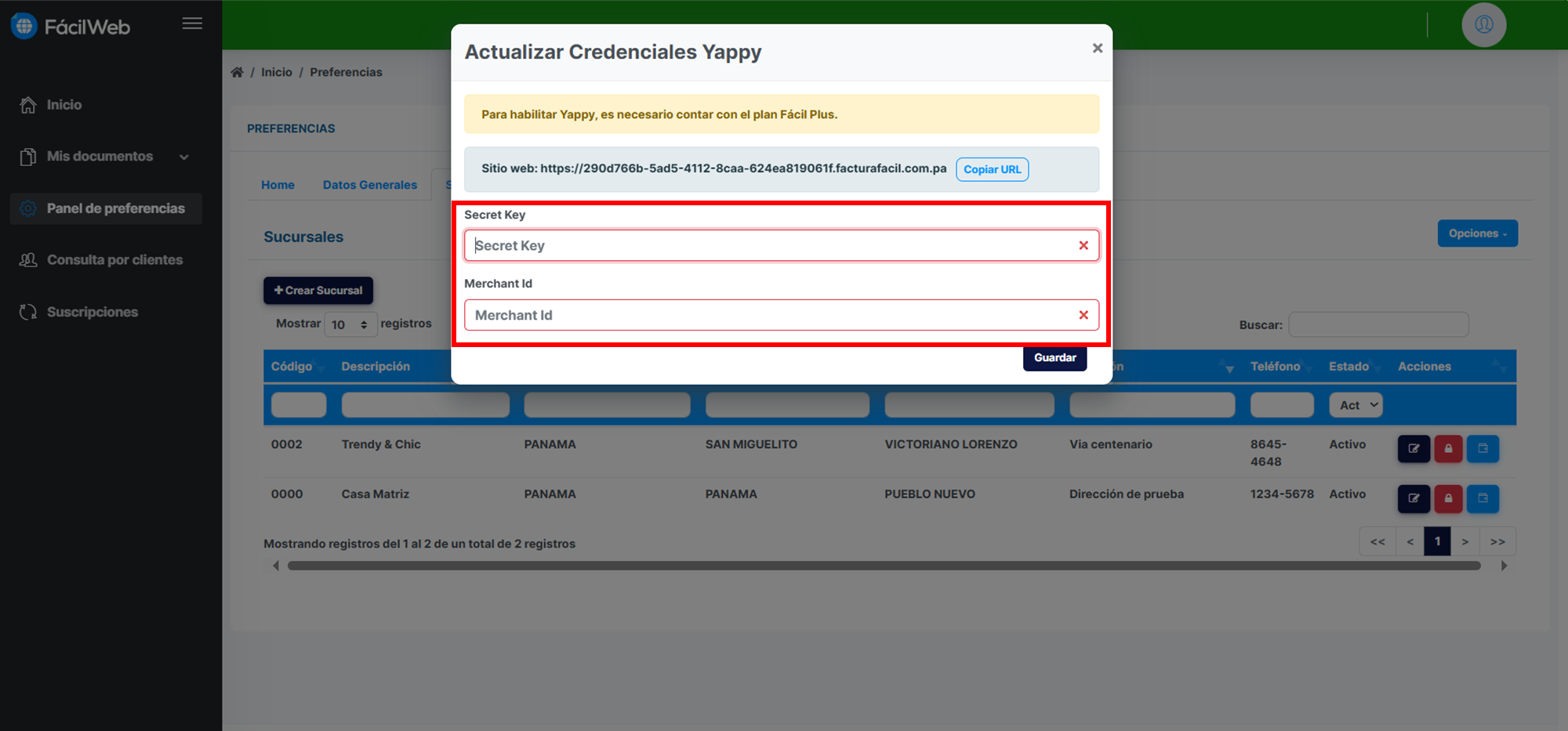Click code 0002 in the table
This screenshot has height=731, width=1568.
(x=287, y=444)
